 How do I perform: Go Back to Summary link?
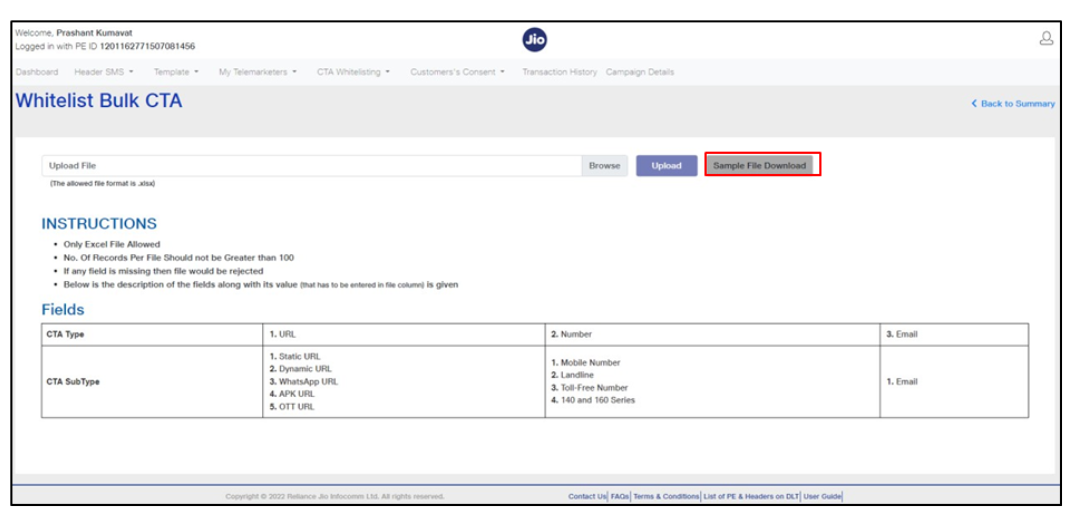point(1013,103)
